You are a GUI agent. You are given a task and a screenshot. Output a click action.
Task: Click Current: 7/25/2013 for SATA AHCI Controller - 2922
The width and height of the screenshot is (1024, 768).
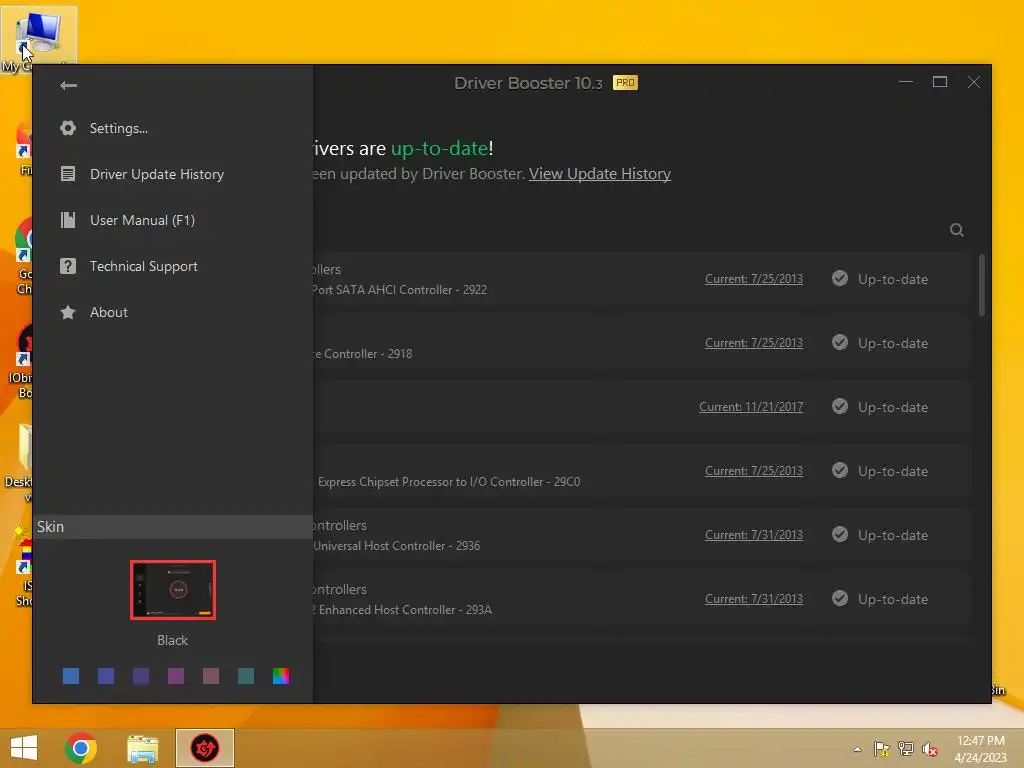(x=754, y=279)
